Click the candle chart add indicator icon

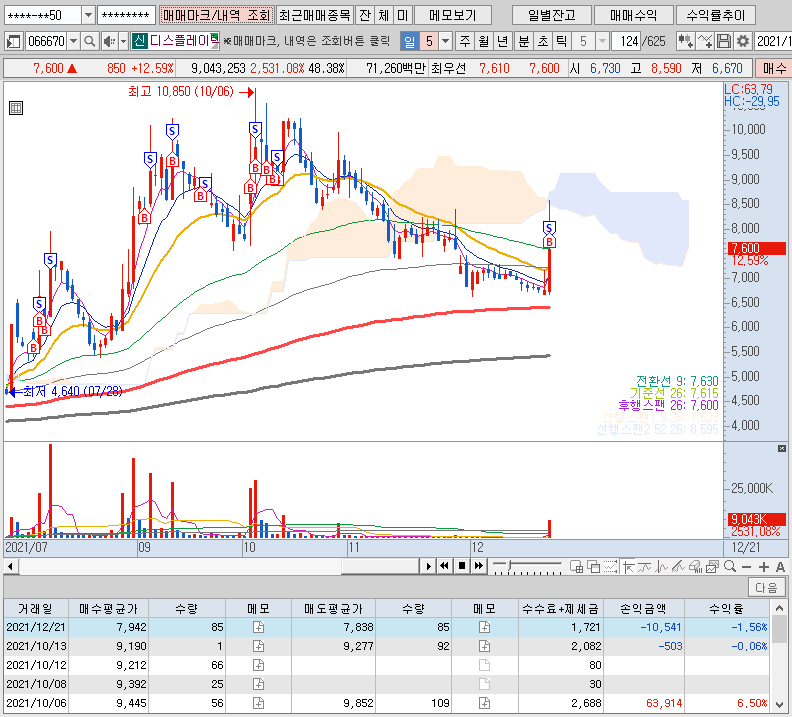click(x=685, y=41)
